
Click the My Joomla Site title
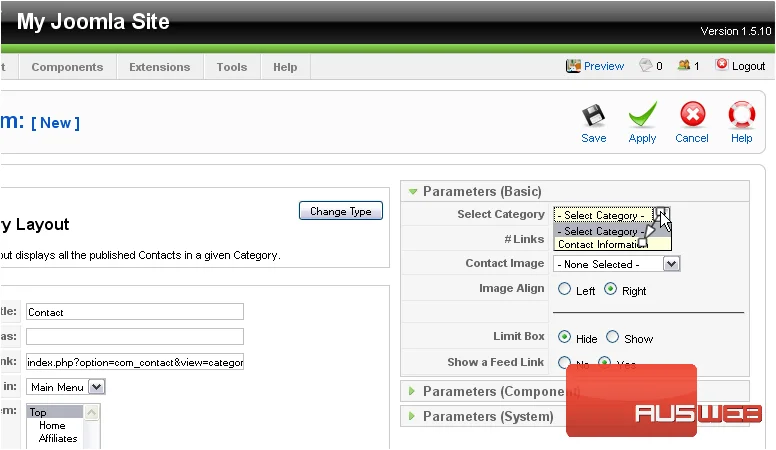[x=93, y=21]
